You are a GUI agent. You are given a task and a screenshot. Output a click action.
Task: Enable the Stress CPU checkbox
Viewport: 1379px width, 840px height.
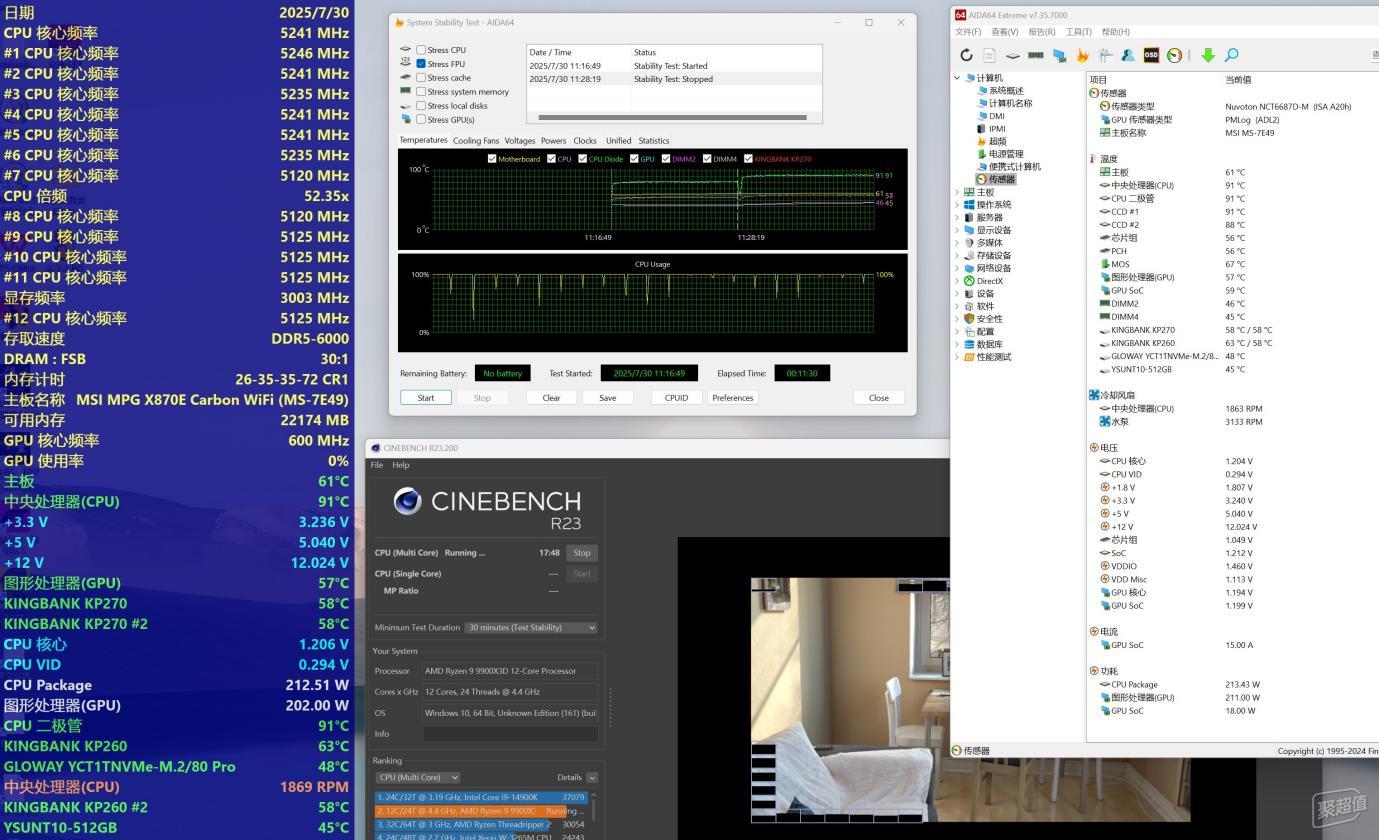(x=421, y=50)
